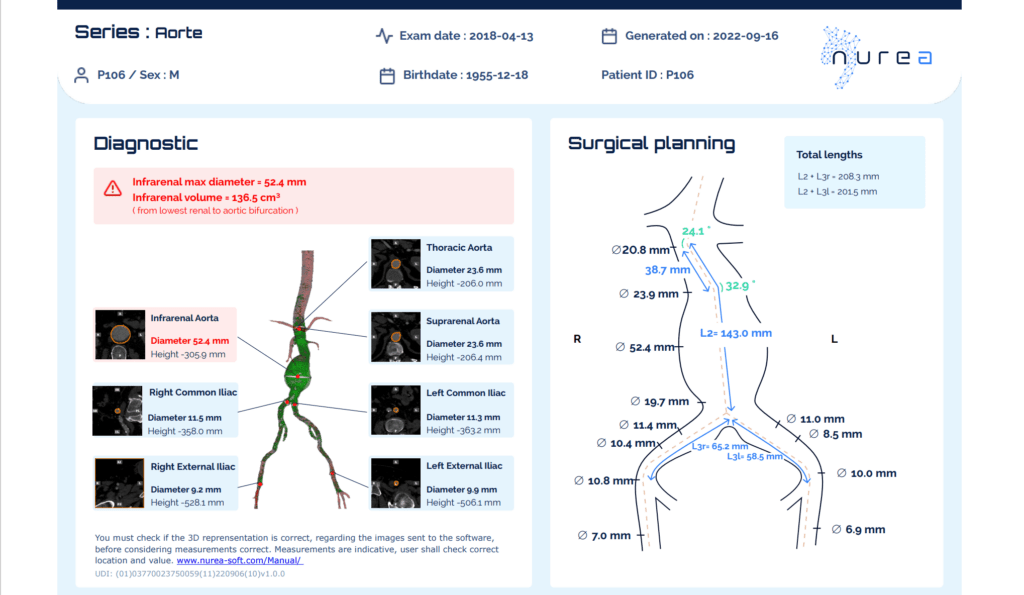This screenshot has width=1024, height=595.
Task: Open the www.nurea-soft.com/Manual/ link
Action: pyautogui.click(x=239, y=561)
